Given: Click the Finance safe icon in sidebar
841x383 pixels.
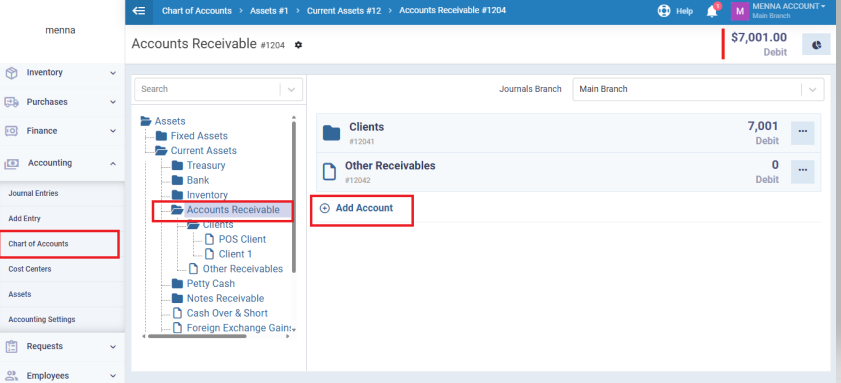Looking at the screenshot, I should (x=12, y=131).
